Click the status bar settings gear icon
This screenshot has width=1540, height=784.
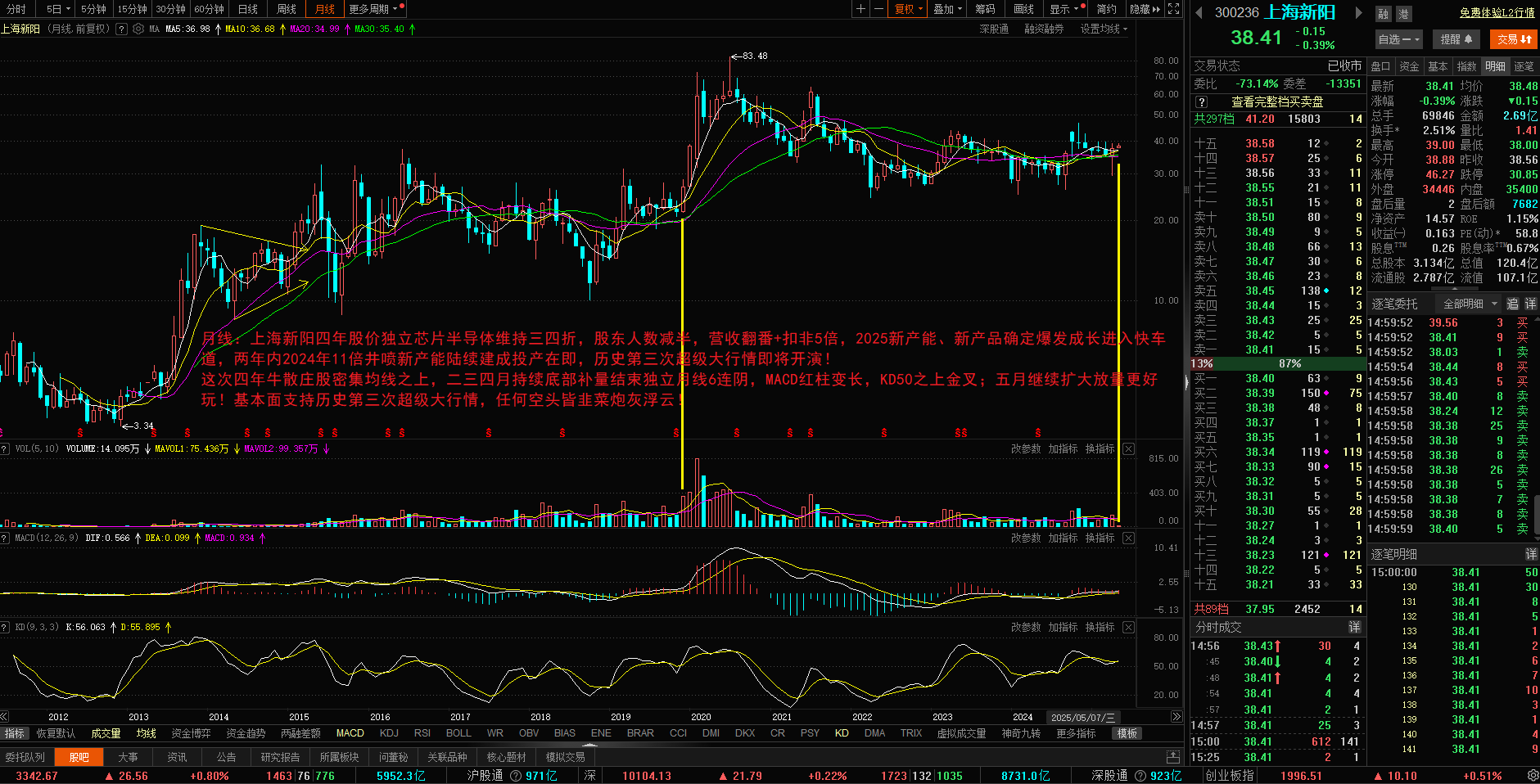1532,775
